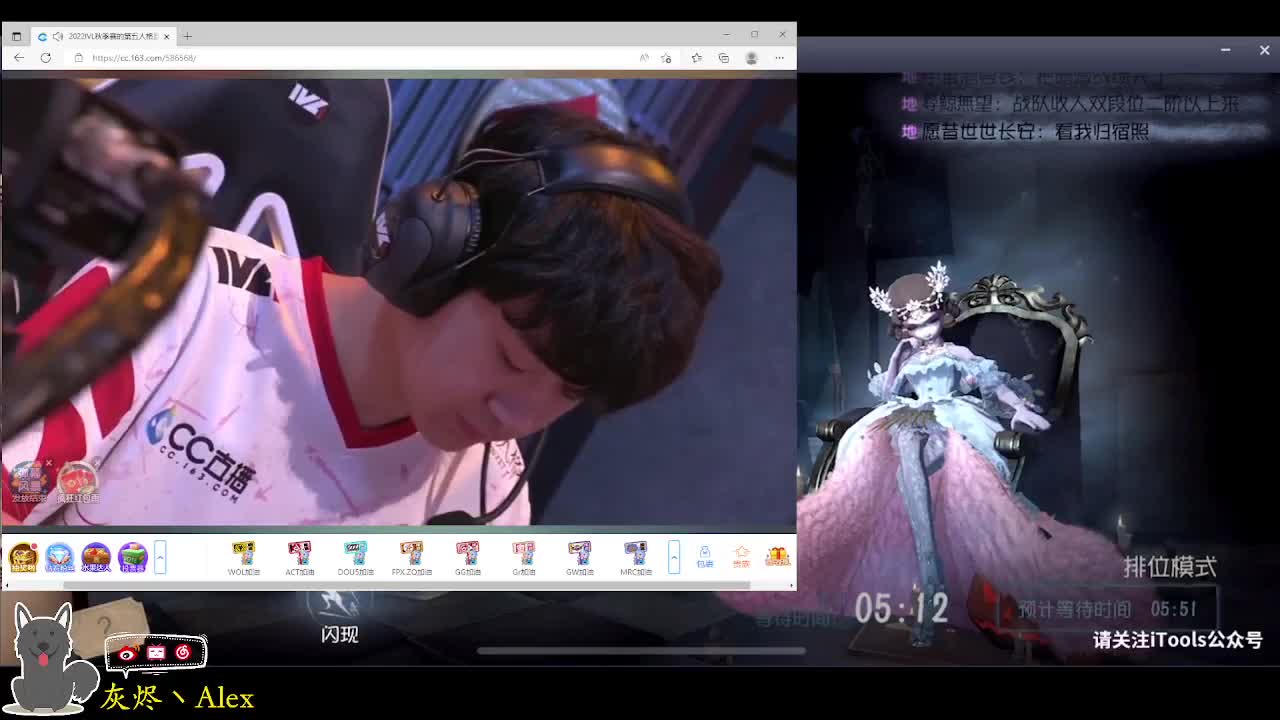Click the mystery question-mark card
Screen dimensions: 1280x720
click(x=108, y=626)
